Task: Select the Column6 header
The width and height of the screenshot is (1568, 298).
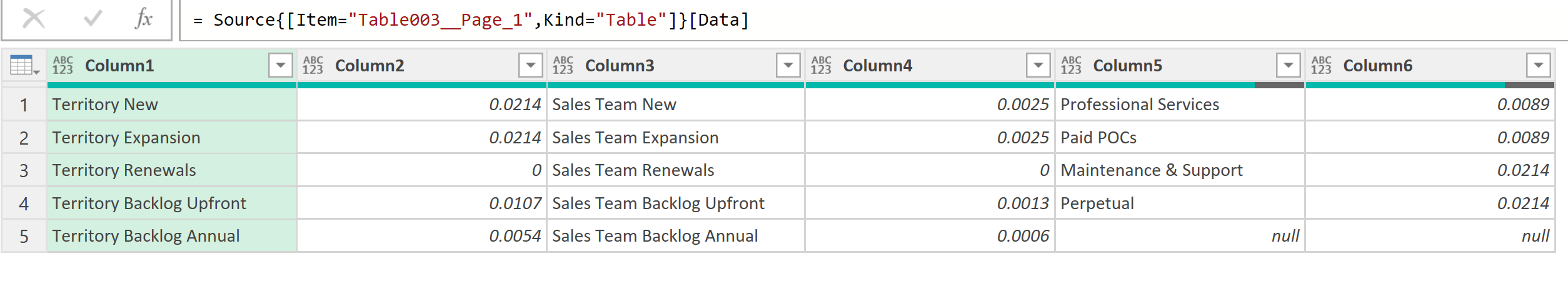Action: pyautogui.click(x=1430, y=66)
